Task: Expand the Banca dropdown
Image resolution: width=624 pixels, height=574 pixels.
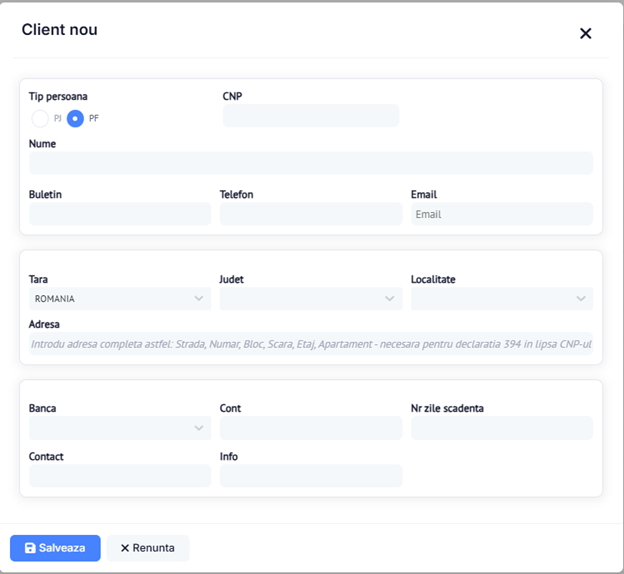Action: [119, 428]
